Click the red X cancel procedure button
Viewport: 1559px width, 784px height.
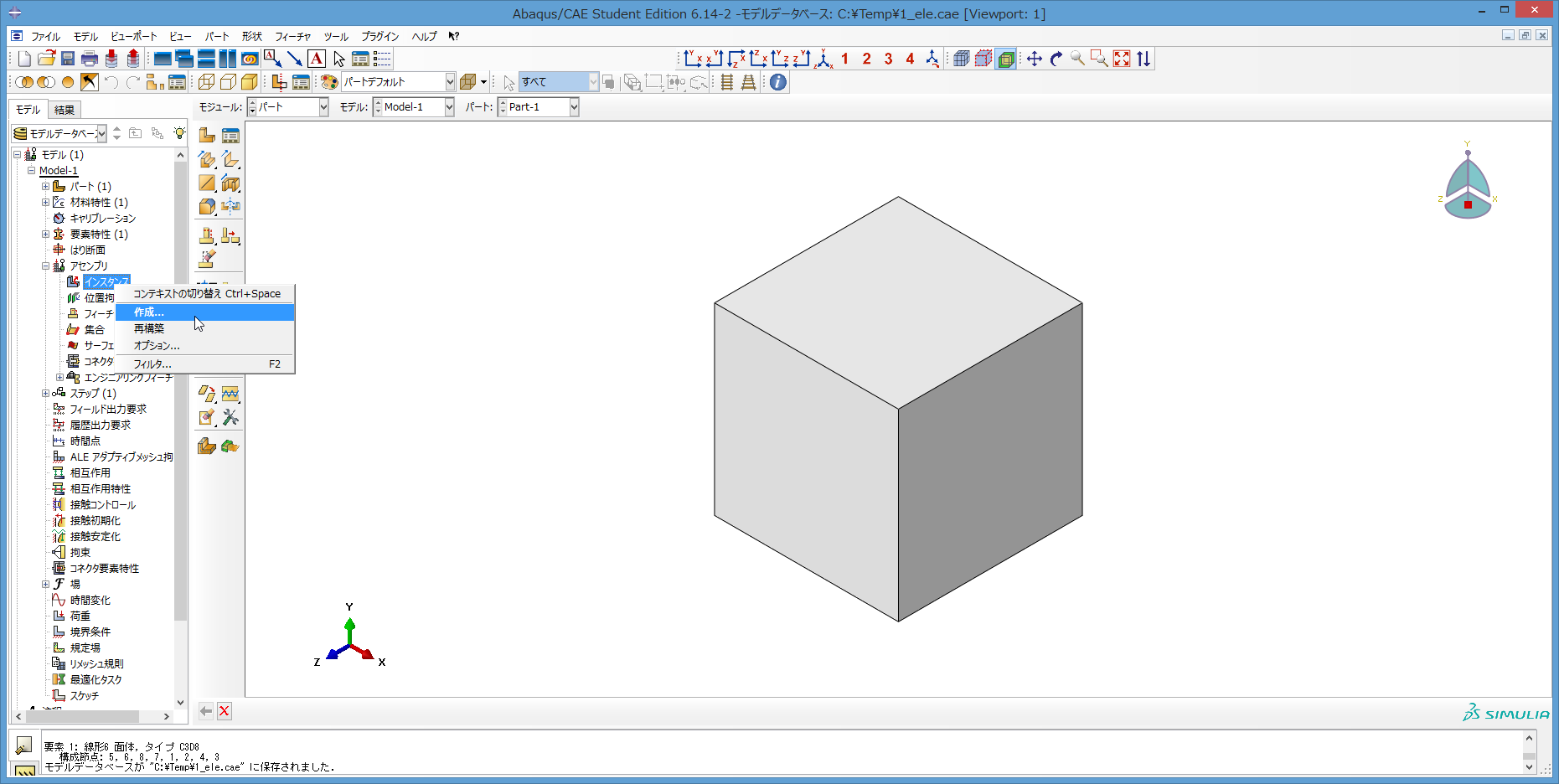[225, 711]
